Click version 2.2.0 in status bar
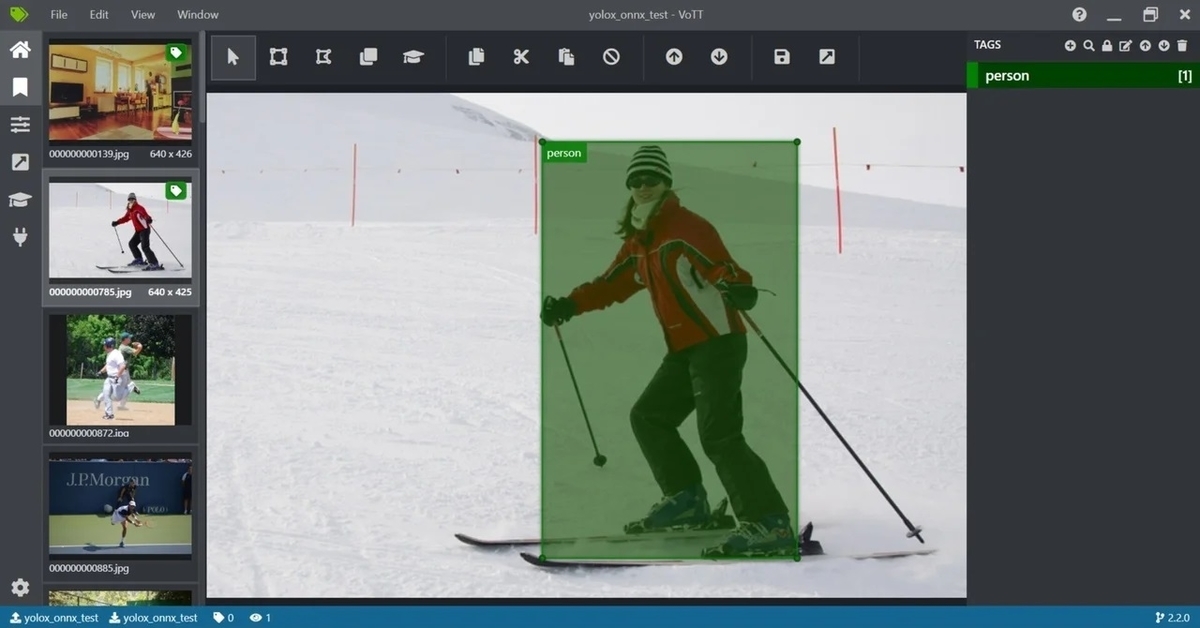The height and width of the screenshot is (628, 1200). coord(1172,618)
